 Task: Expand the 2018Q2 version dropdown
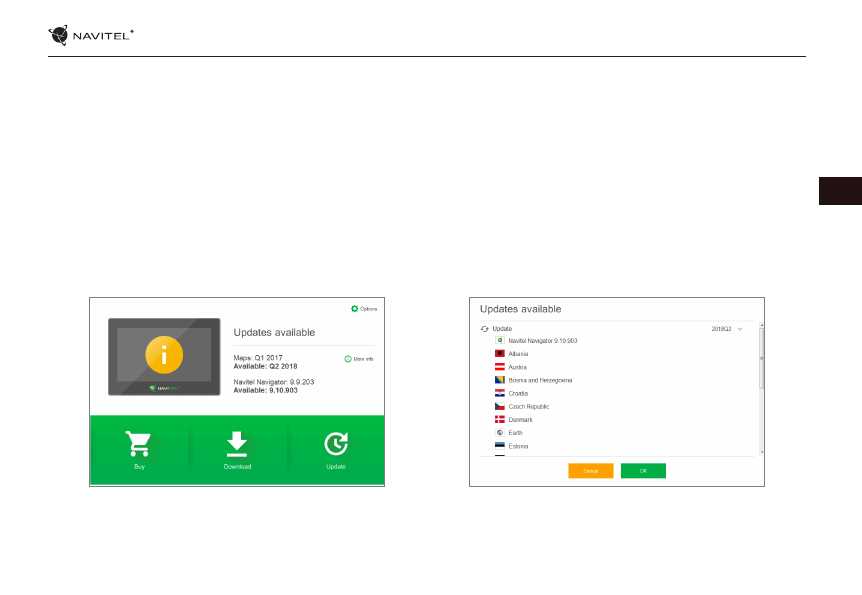point(740,328)
